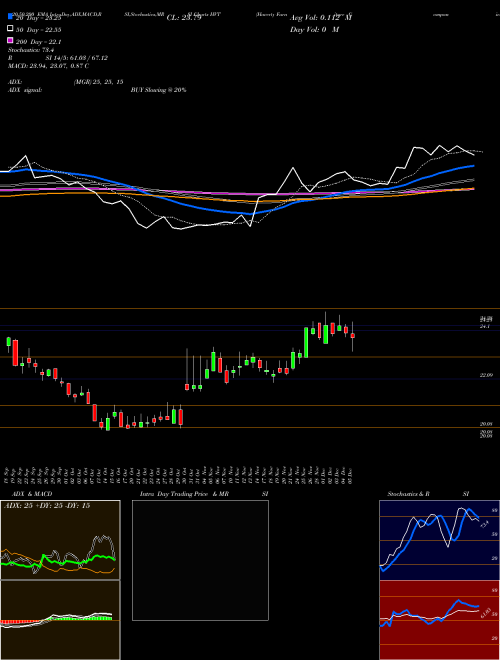Click the 'Stochastics & R' panel title
The image size is (500, 660).
pyautogui.click(x=409, y=494)
